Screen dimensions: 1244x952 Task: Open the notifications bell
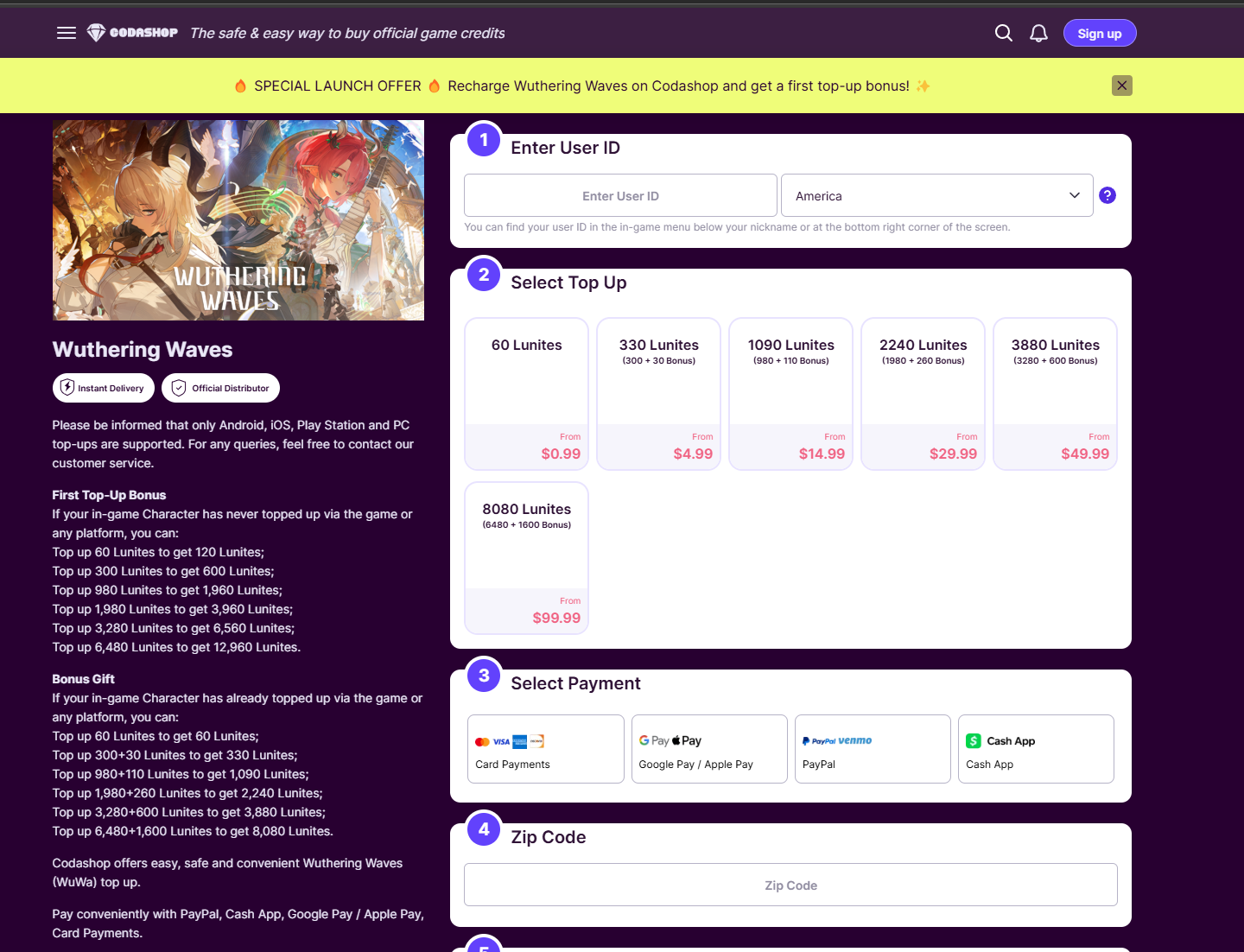1038,33
